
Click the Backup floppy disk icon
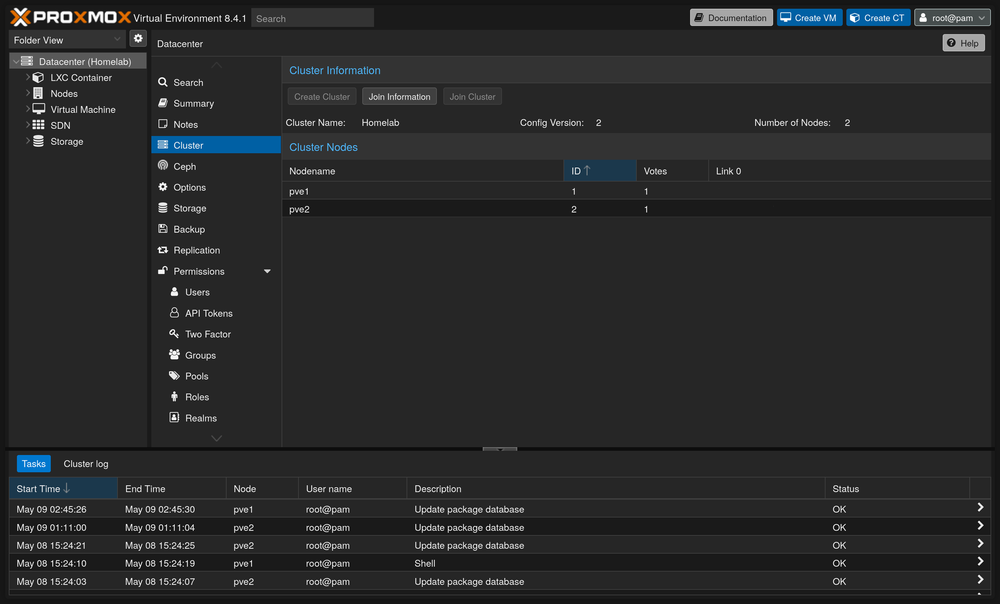(163, 229)
